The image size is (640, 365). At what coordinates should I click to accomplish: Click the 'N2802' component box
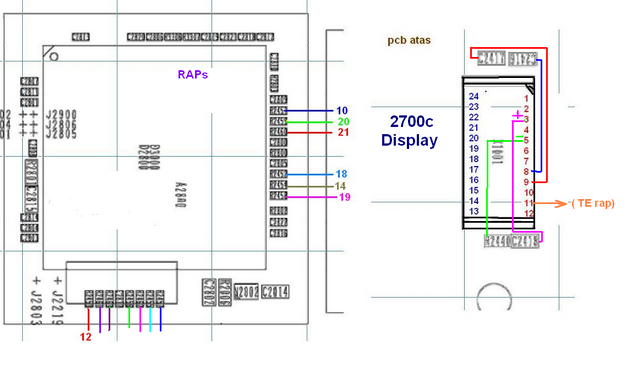(247, 292)
